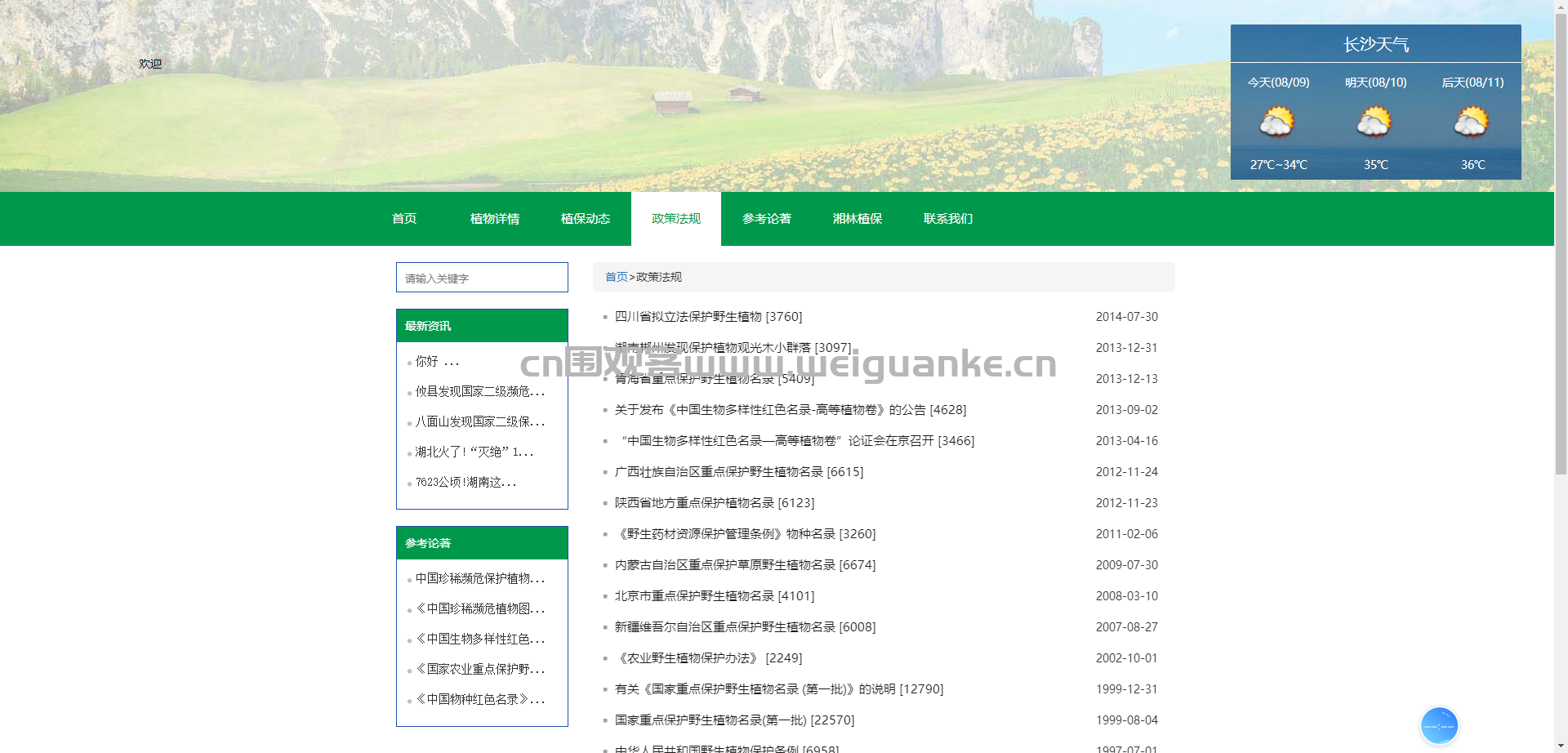1568x753 pixels.
Task: Click the 长沙天气 widget header
Action: [1376, 44]
